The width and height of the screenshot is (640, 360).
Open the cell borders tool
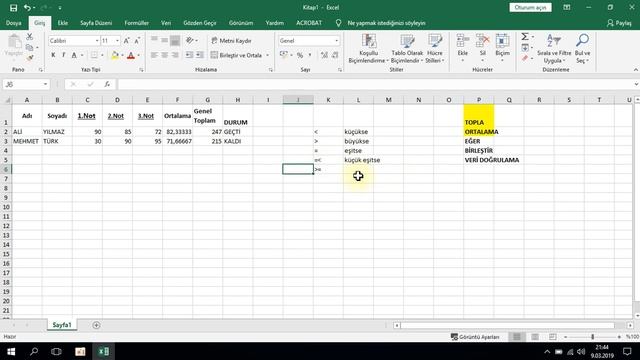pos(94,55)
